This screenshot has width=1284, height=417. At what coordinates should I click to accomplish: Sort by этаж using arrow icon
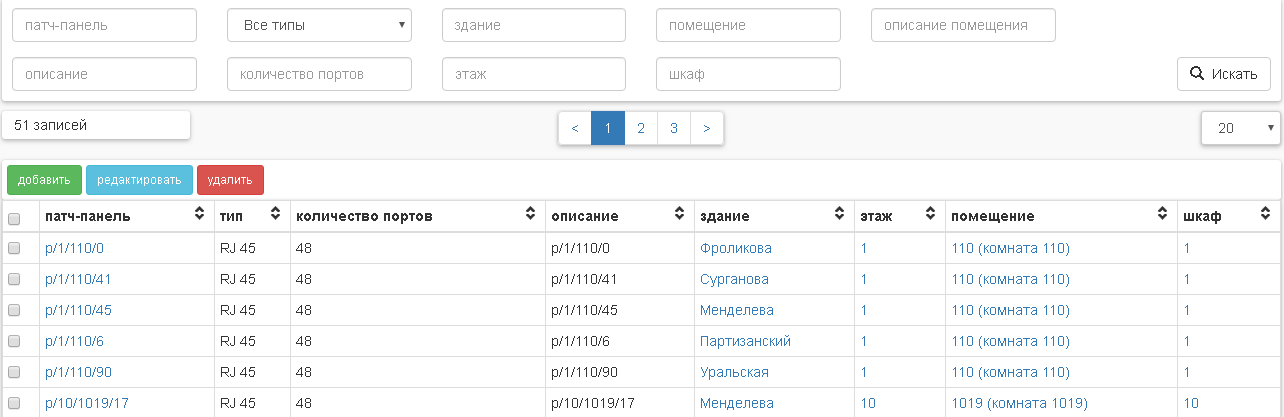point(930,215)
